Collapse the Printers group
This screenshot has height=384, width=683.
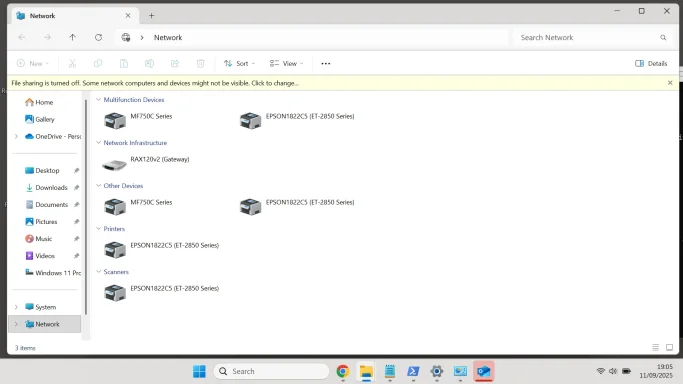[x=98, y=229]
